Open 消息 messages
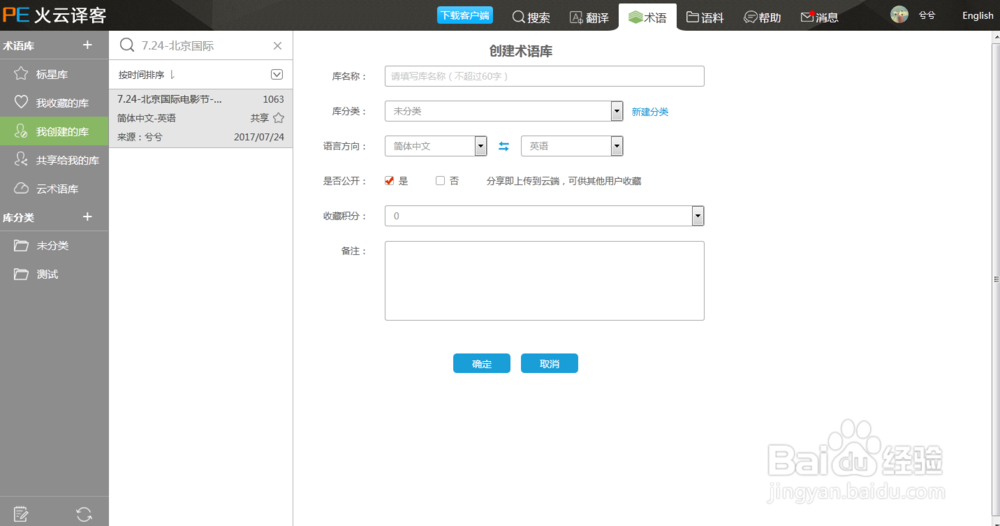 [820, 17]
